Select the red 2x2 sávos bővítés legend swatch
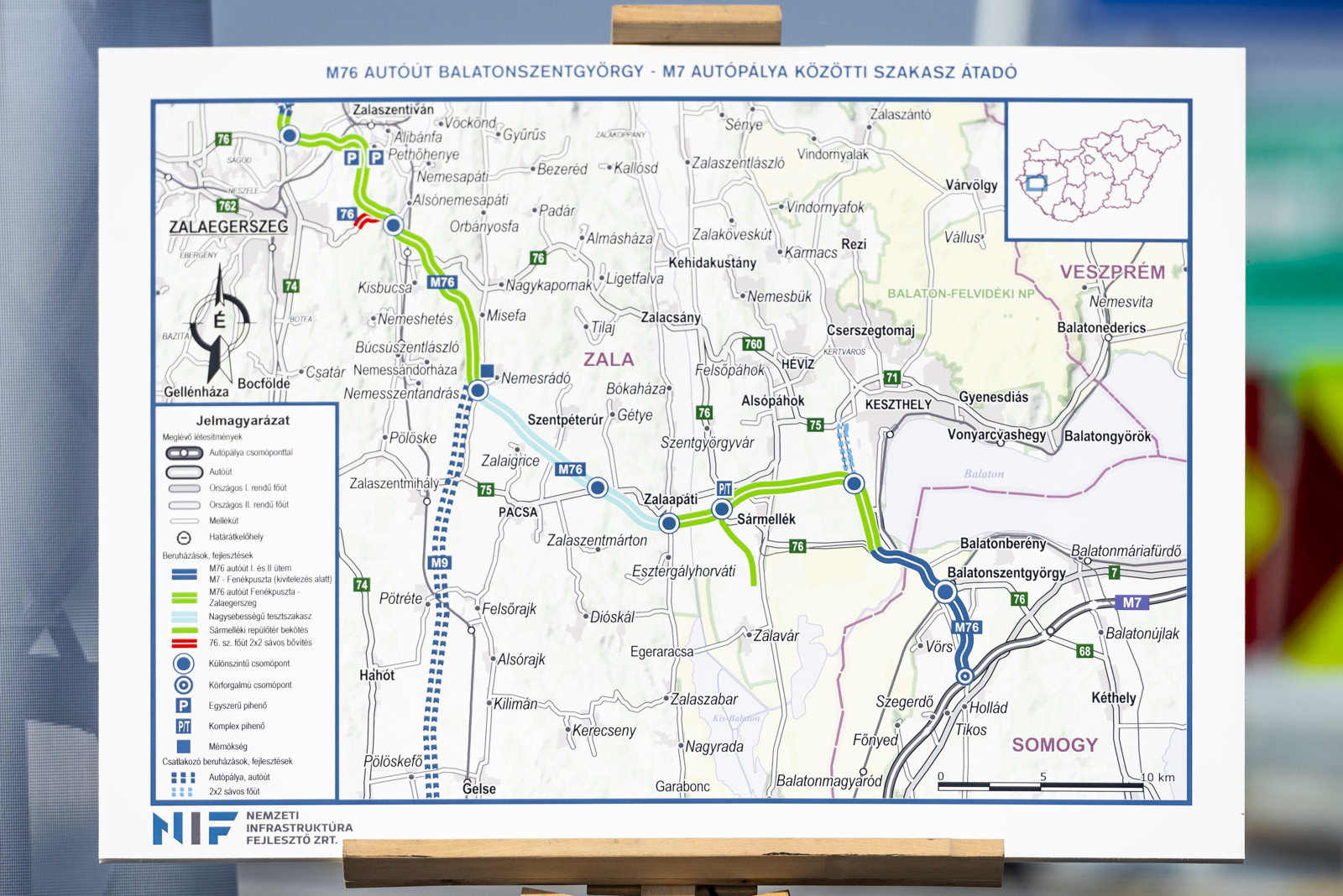 [x=184, y=643]
